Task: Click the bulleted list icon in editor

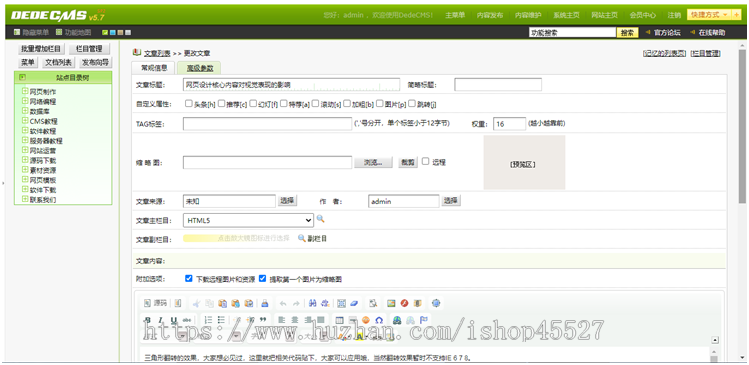Action: pos(221,320)
